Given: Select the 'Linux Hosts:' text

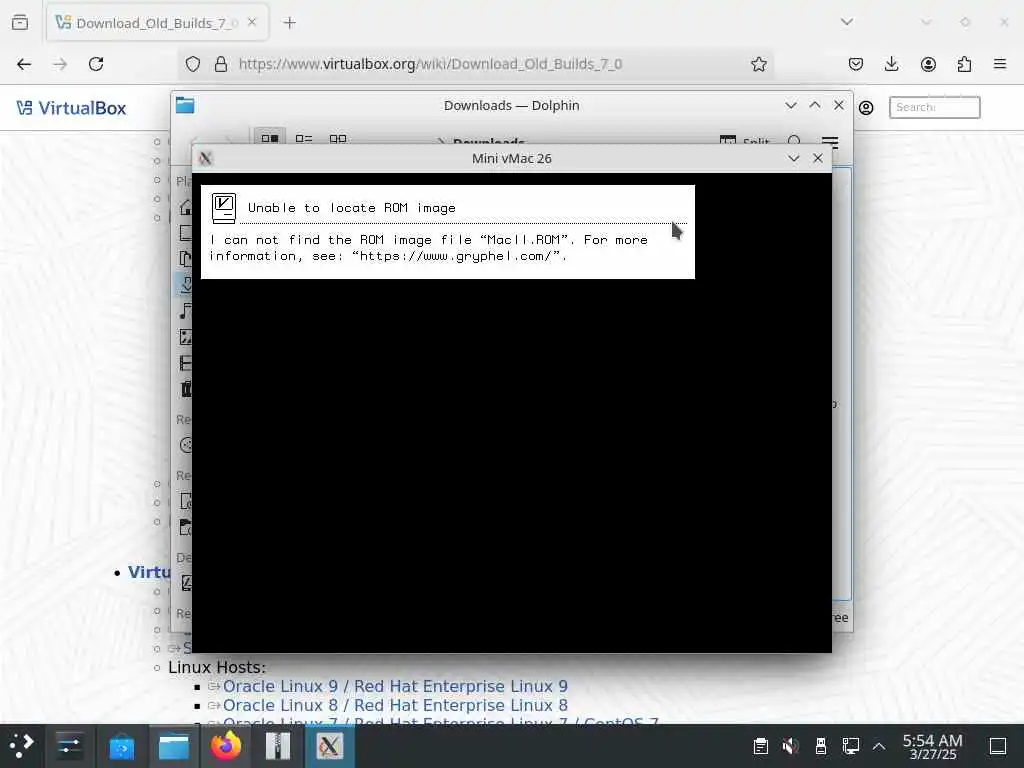Looking at the screenshot, I should tap(217, 667).
